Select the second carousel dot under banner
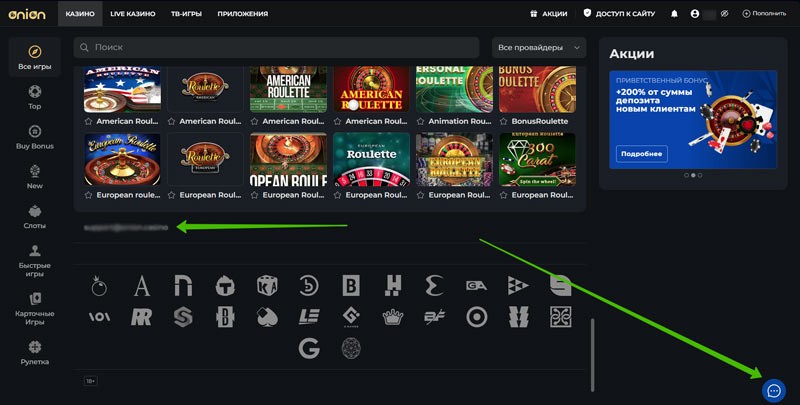The height and width of the screenshot is (405, 800). point(693,175)
